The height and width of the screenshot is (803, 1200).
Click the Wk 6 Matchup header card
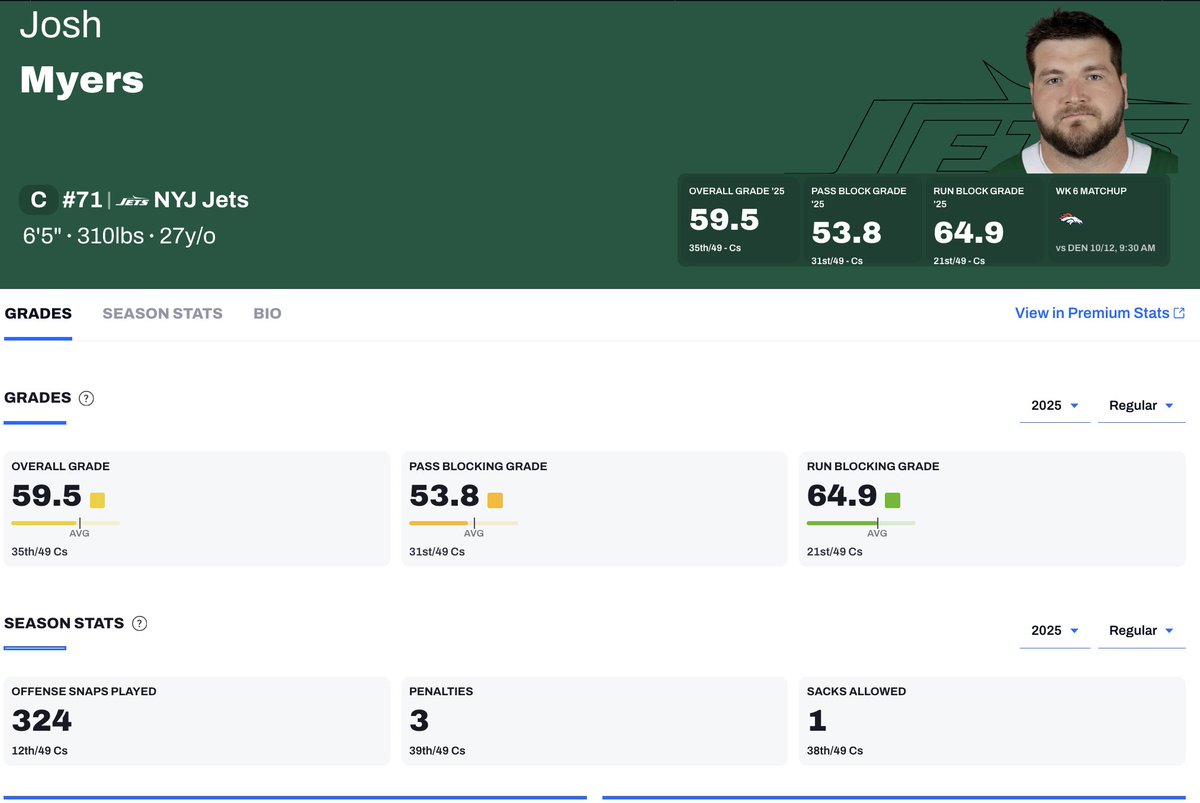(1108, 220)
